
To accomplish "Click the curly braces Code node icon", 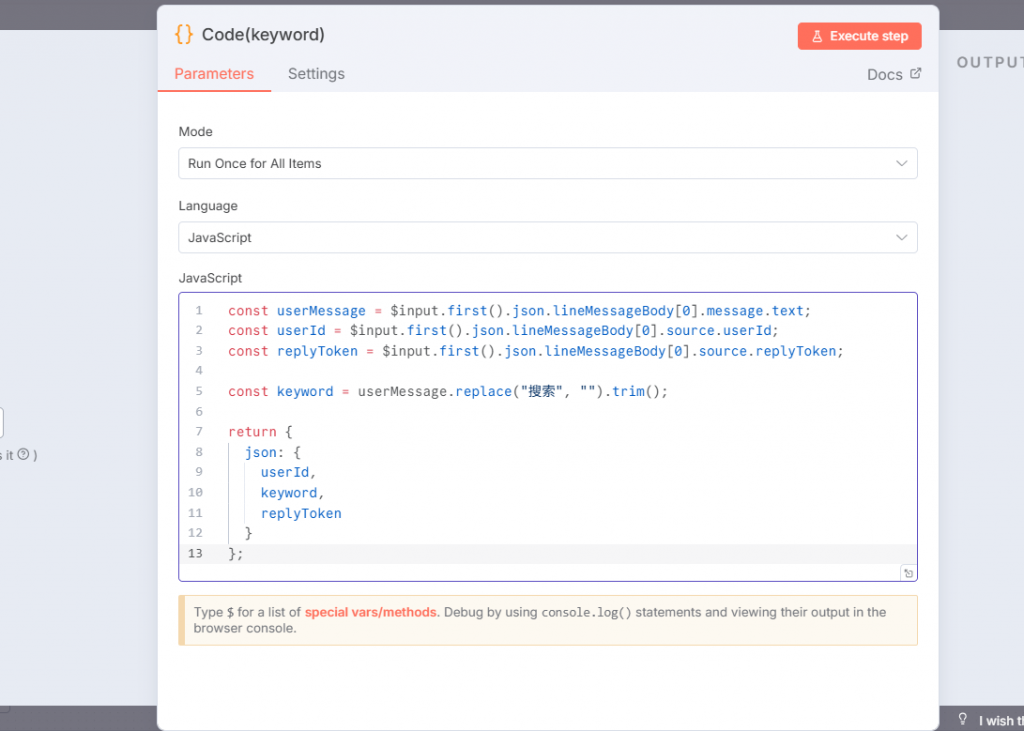I will [183, 34].
